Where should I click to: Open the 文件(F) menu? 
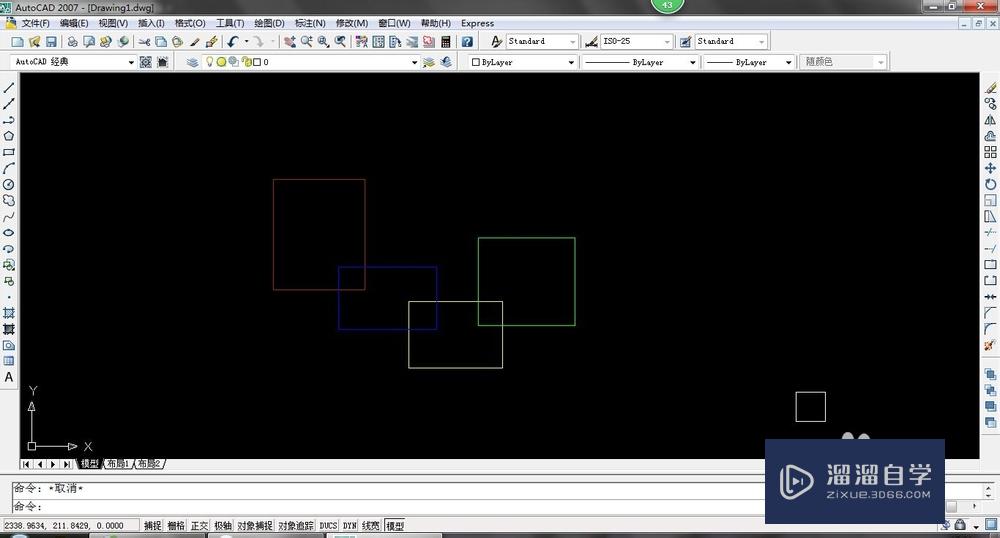click(x=36, y=23)
